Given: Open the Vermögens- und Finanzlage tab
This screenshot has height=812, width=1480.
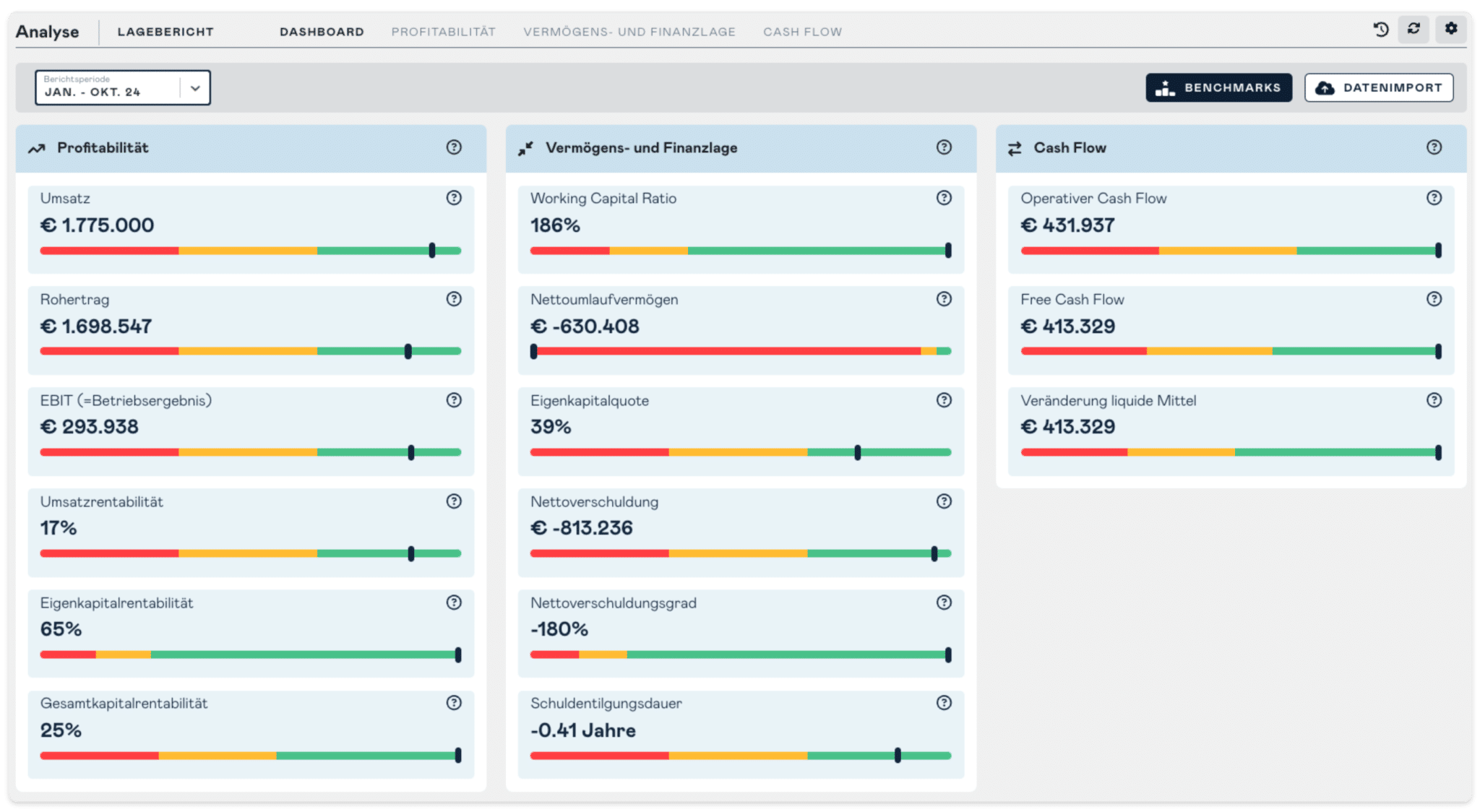Looking at the screenshot, I should [x=629, y=32].
